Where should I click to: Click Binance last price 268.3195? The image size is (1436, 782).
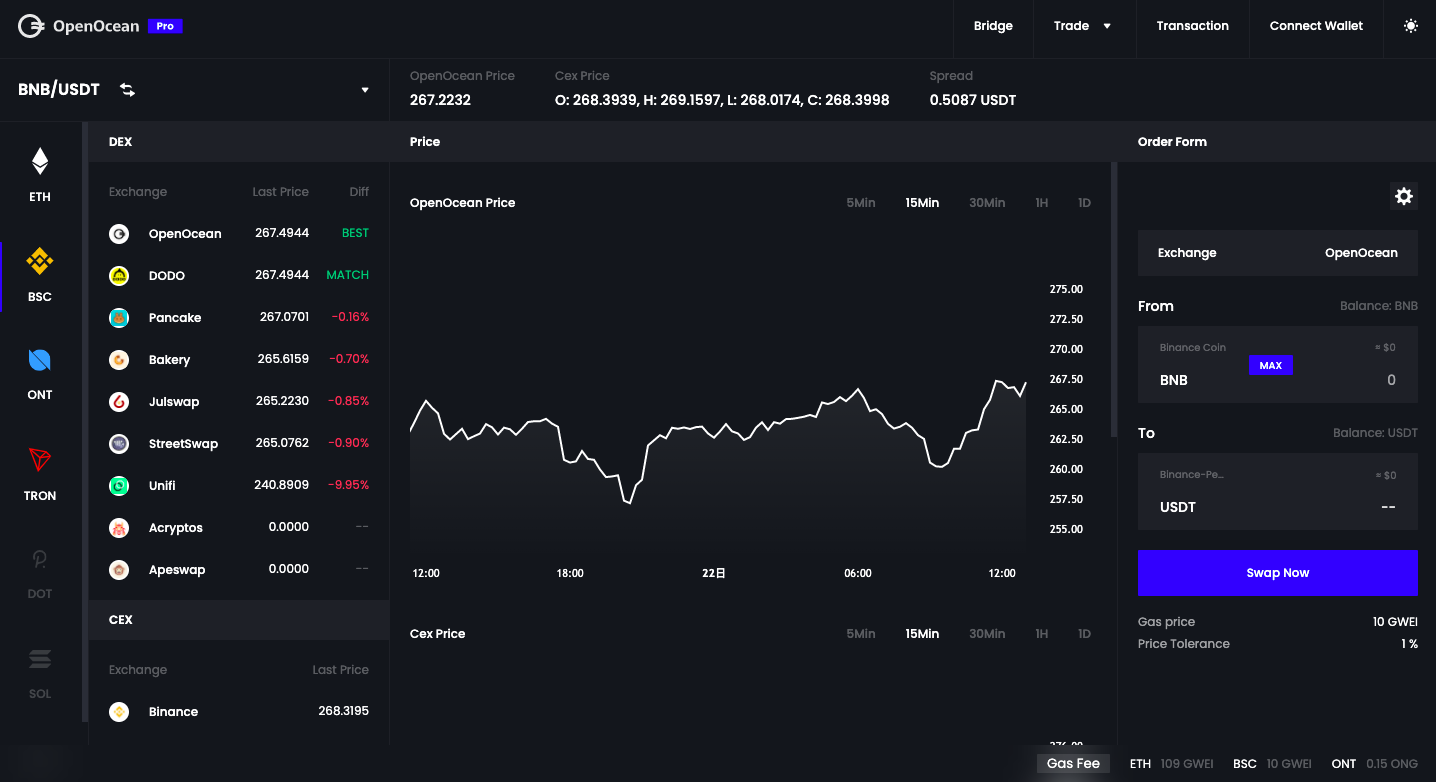[x=343, y=711]
